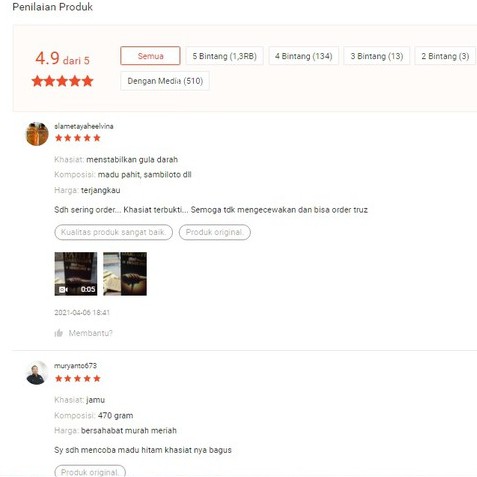Show 2 Bintang reviews
477x477 pixels.
(x=445, y=56)
